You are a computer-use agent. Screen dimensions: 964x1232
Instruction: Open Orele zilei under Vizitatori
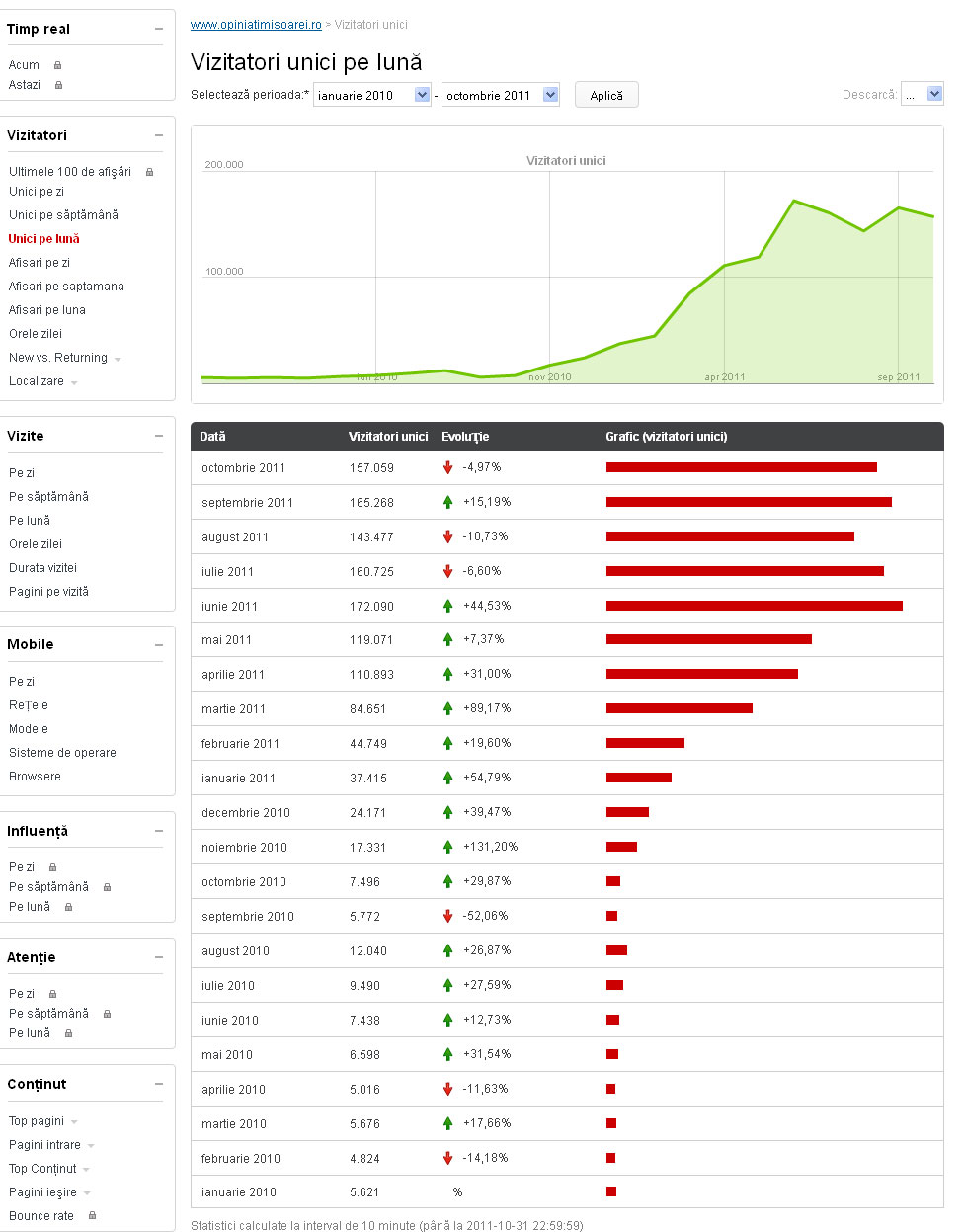(x=36, y=334)
